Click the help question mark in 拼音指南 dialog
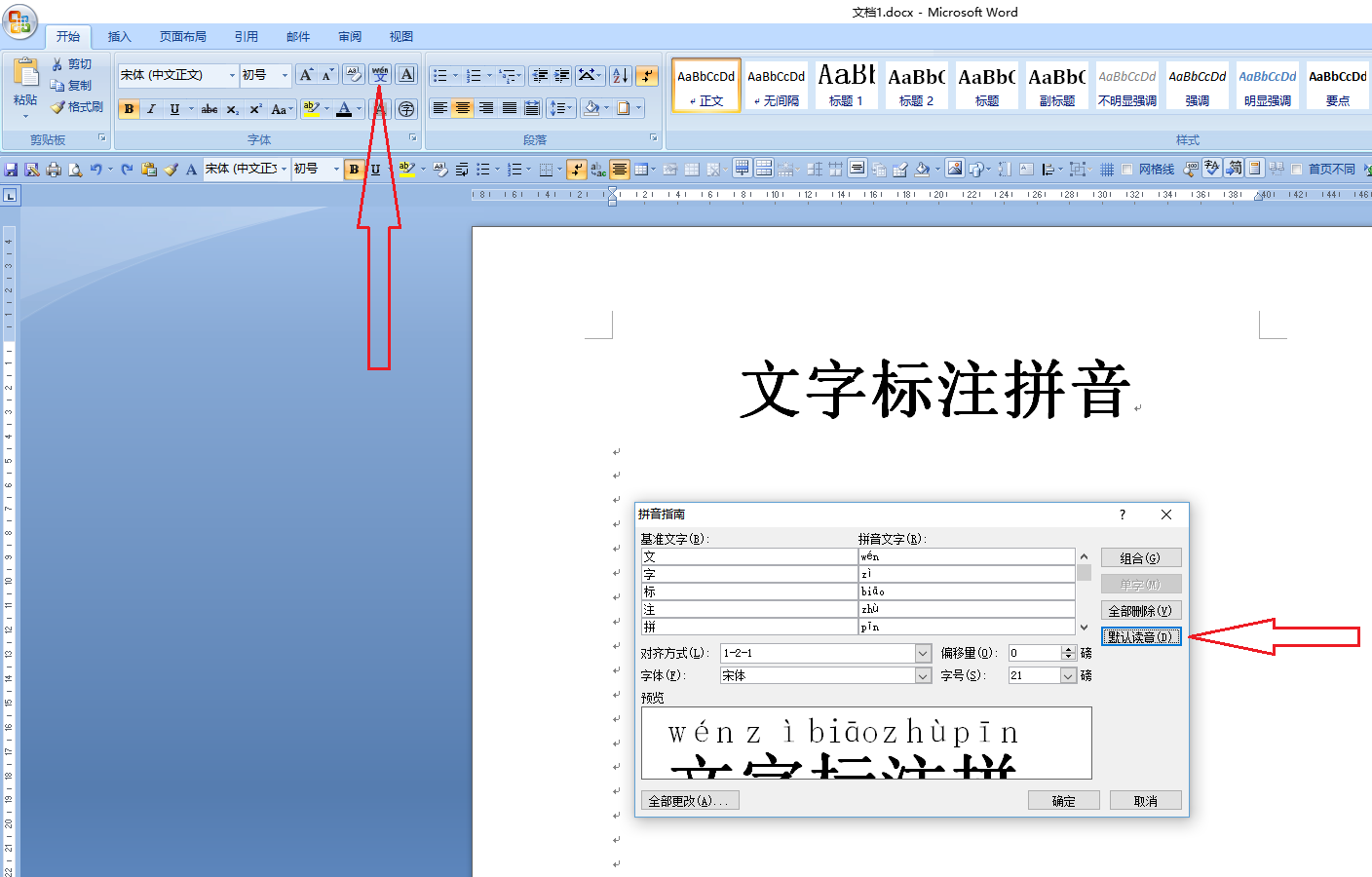The image size is (1372, 877). point(1123,515)
